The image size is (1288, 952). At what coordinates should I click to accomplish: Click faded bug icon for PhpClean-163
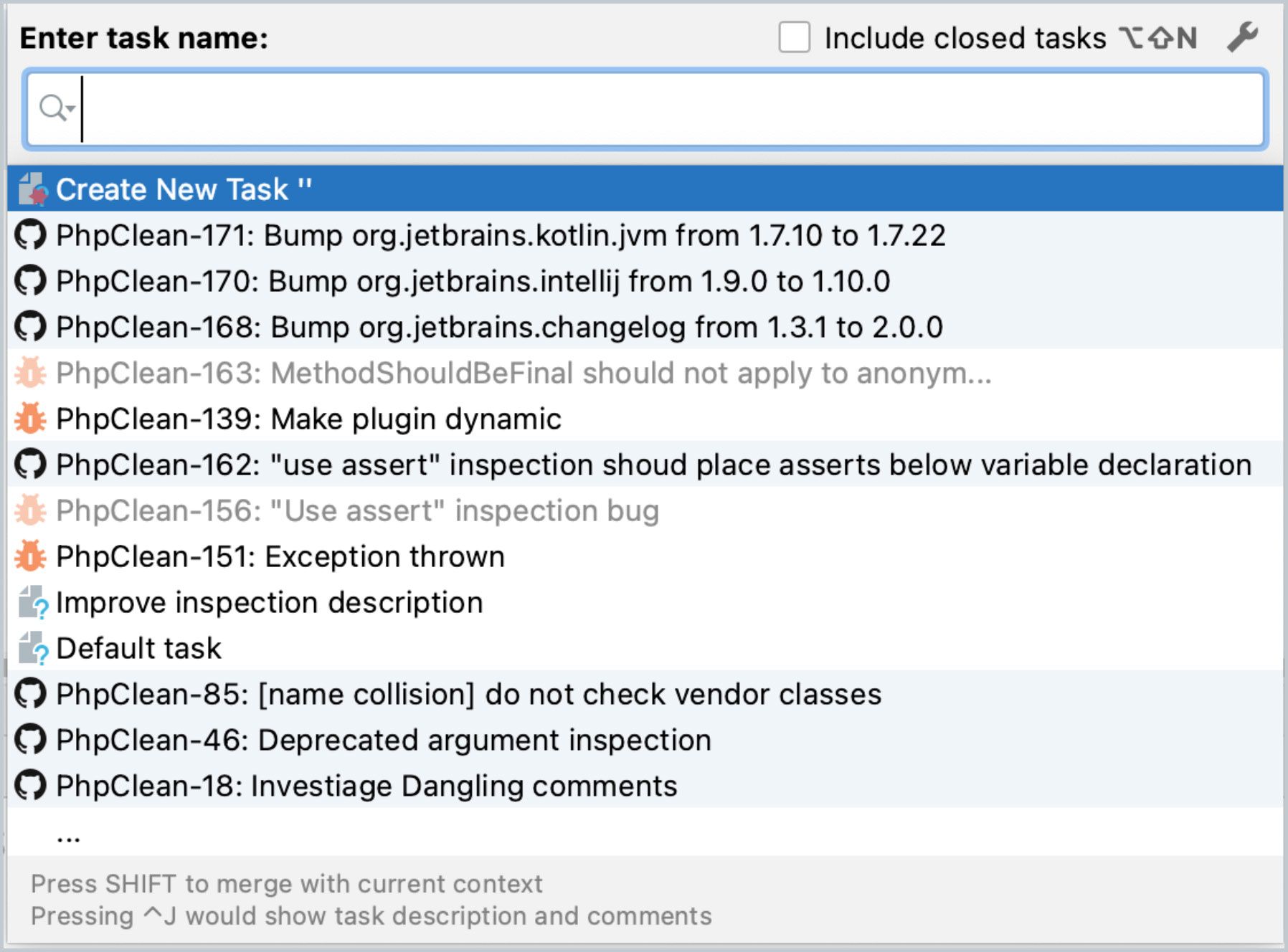pyautogui.click(x=30, y=373)
